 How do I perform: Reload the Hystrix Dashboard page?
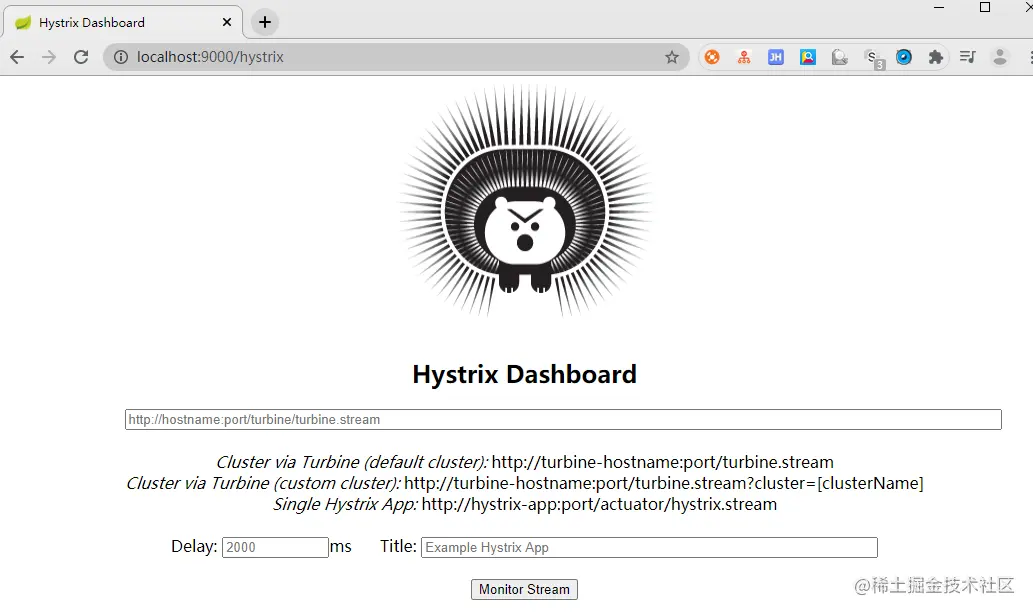click(x=81, y=57)
